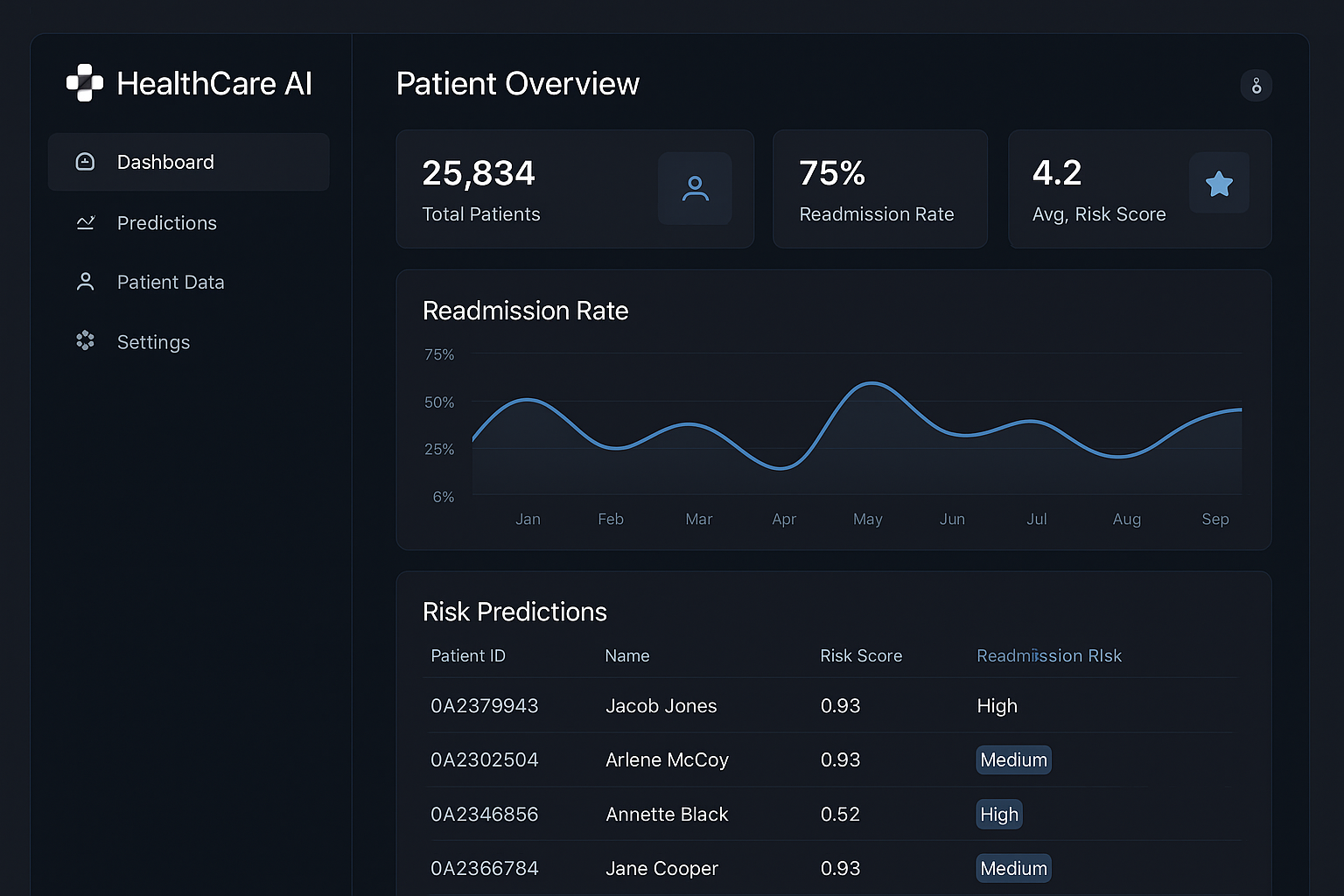This screenshot has height=896, width=1344.
Task: Sort the table by Risk Score
Action: [x=861, y=655]
